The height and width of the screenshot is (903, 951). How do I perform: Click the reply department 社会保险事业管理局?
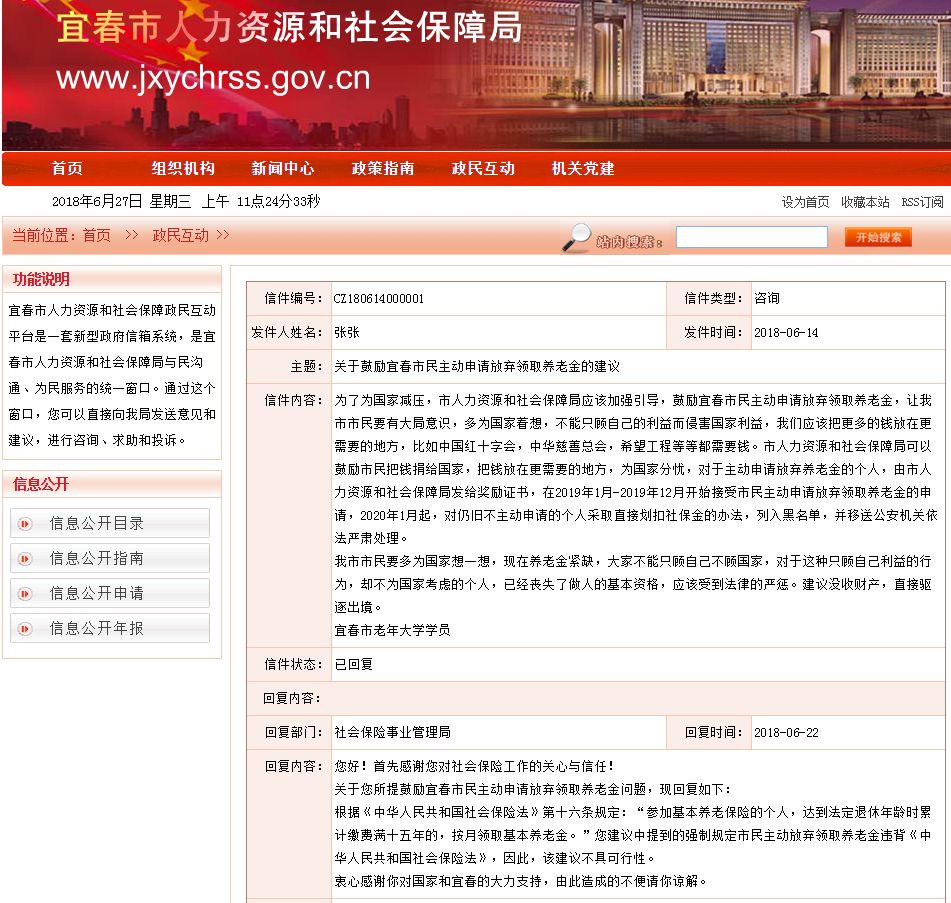click(392, 732)
